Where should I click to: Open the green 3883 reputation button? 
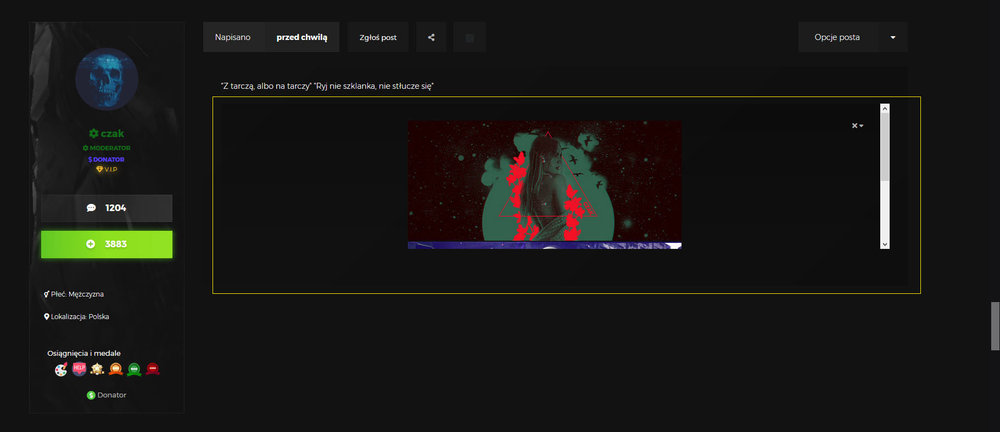point(107,244)
